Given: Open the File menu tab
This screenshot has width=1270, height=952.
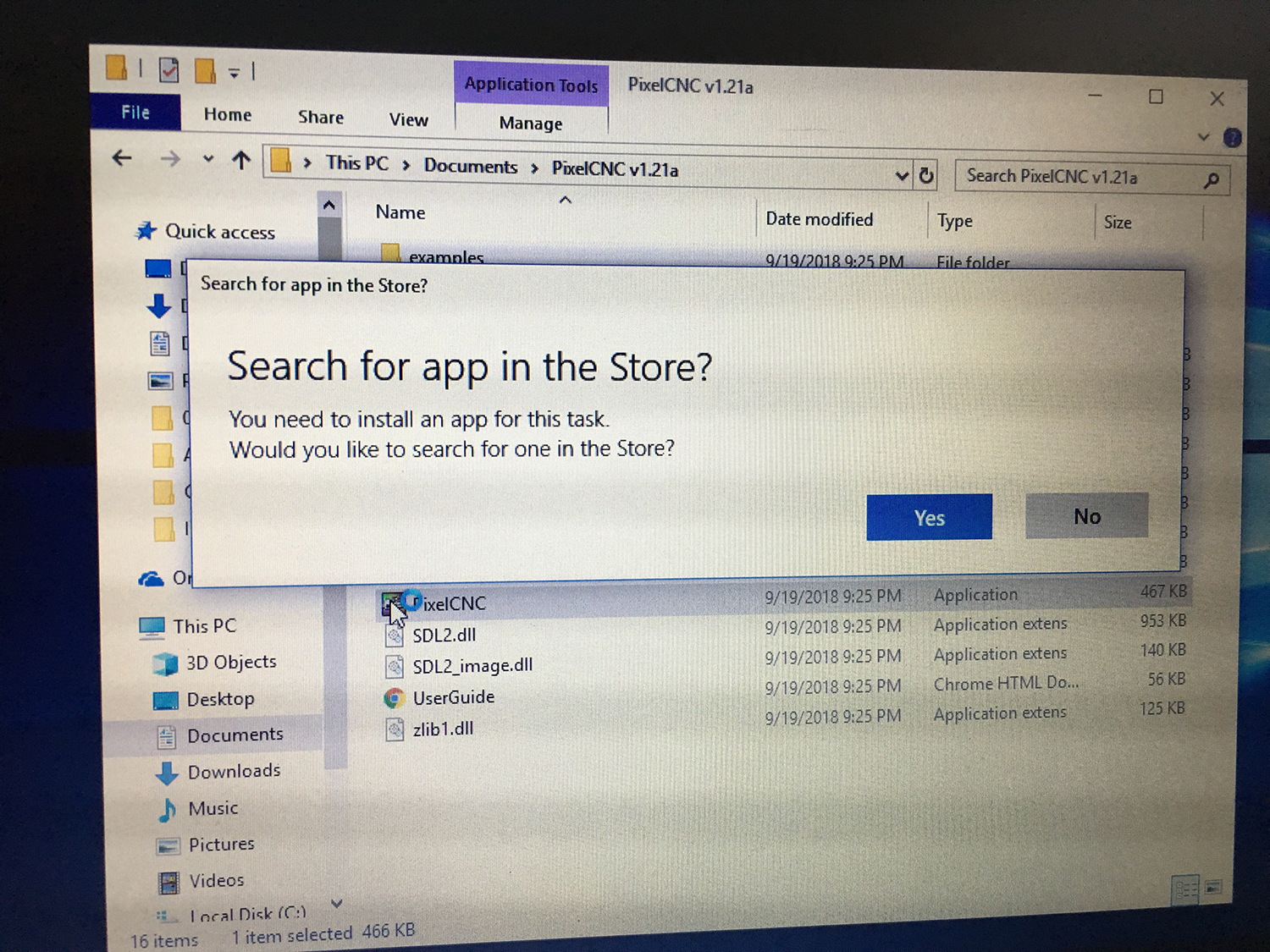Looking at the screenshot, I should (135, 113).
